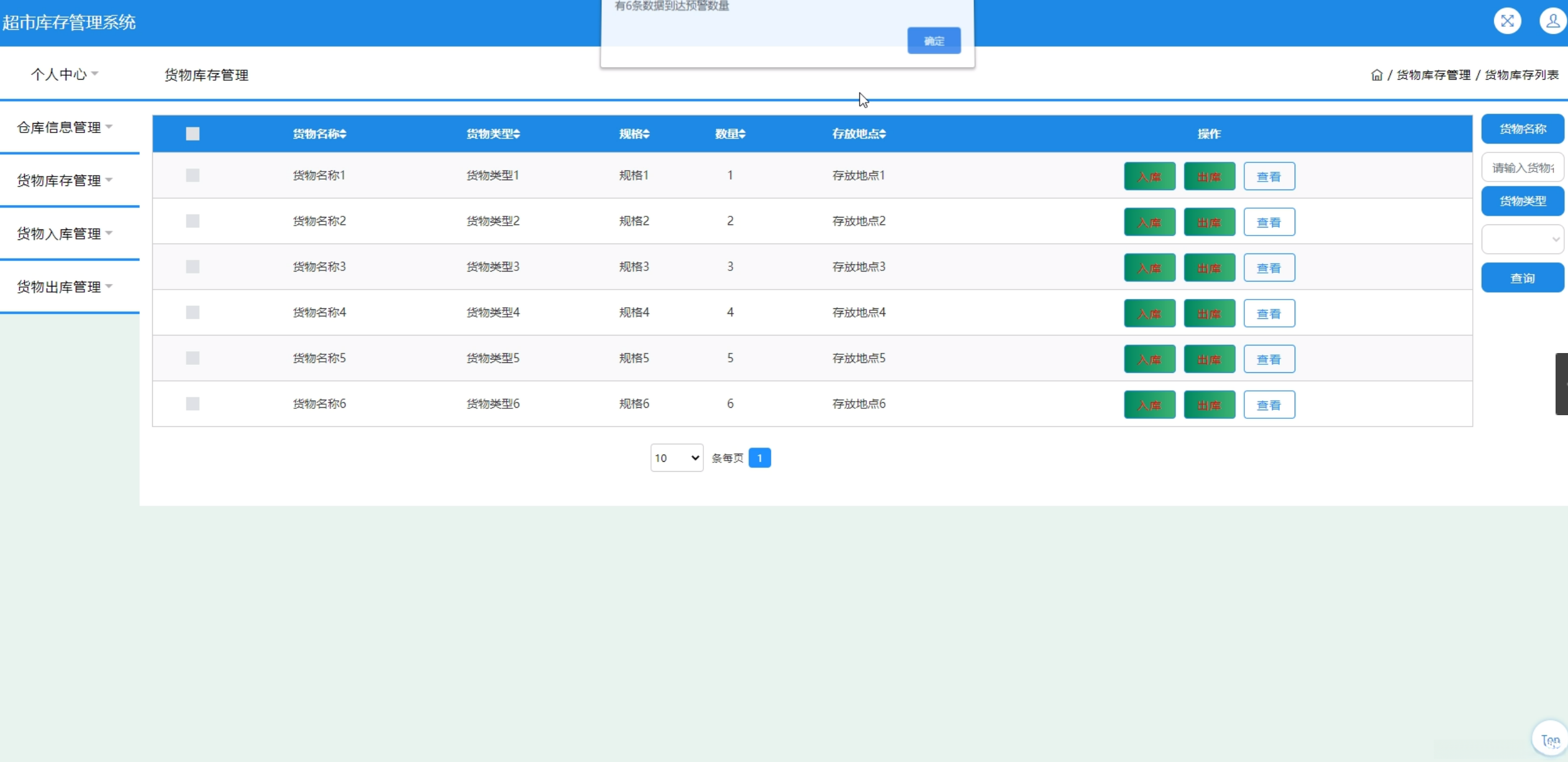Image resolution: width=1568 pixels, height=762 pixels.
Task: Open 仓库信息管理 sidebar menu
Action: tap(65, 127)
